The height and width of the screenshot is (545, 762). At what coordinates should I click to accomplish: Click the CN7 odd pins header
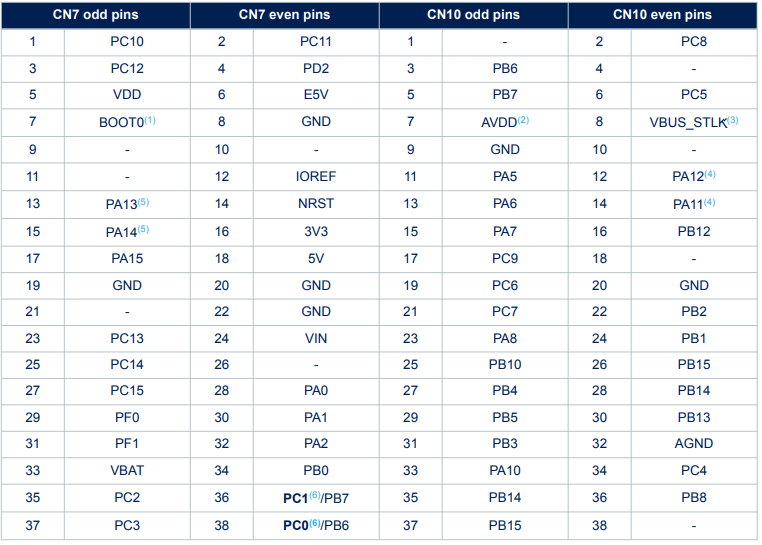pos(96,15)
